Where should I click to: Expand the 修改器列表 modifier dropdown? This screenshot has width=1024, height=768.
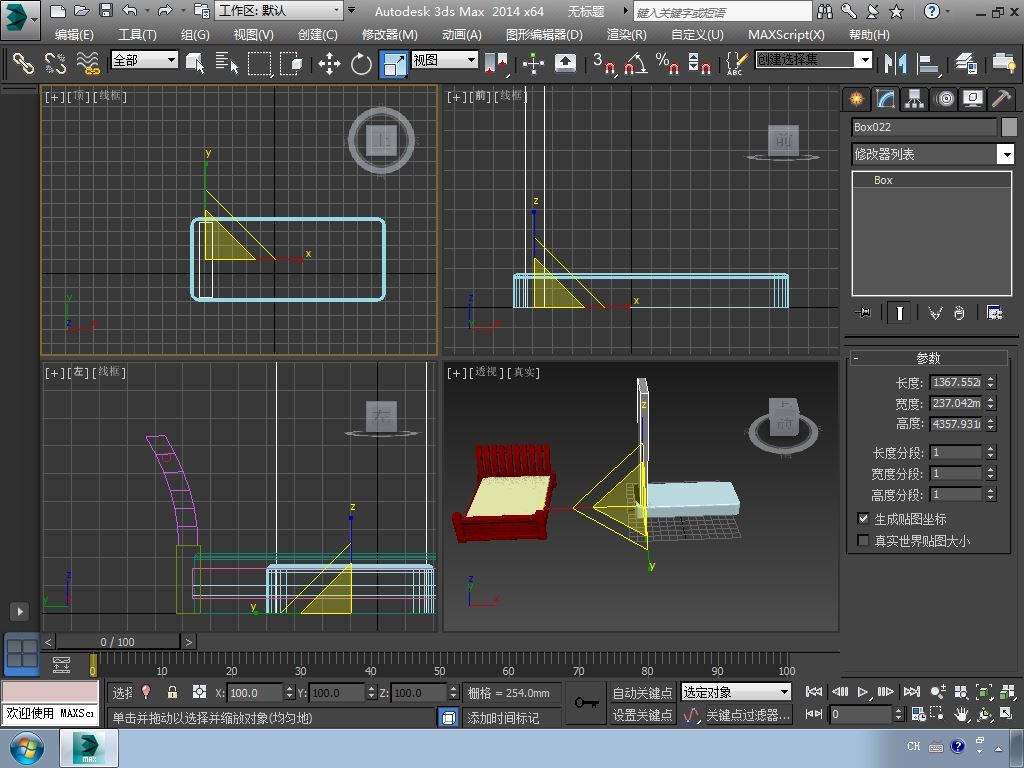pyautogui.click(x=1005, y=154)
